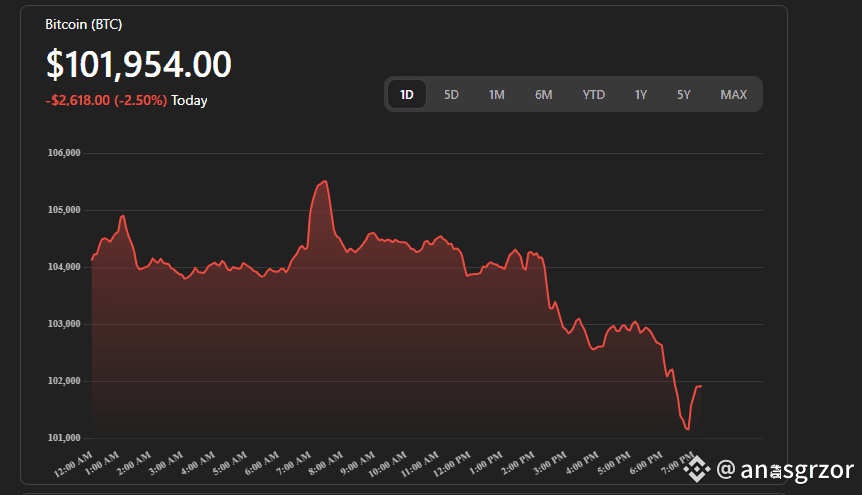The width and height of the screenshot is (862, 495).
Task: Click the 106,000 axis label
Action: [x=64, y=153]
